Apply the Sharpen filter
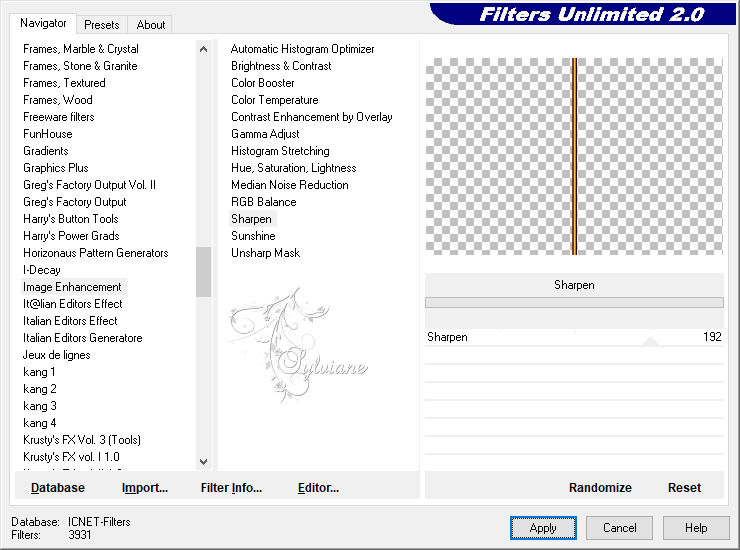Viewport: 740px width, 550px height. pyautogui.click(x=543, y=528)
